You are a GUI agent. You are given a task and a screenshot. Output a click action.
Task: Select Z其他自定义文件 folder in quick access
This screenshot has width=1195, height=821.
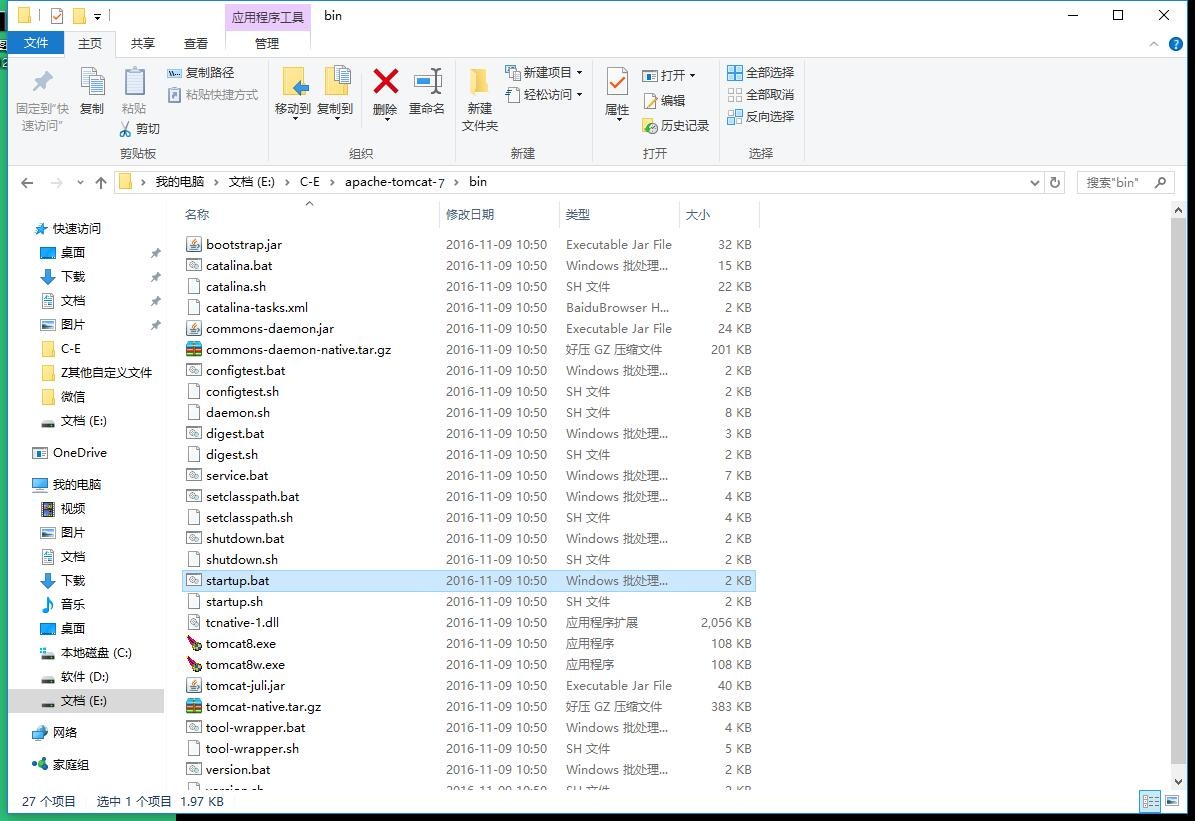(x=106, y=373)
